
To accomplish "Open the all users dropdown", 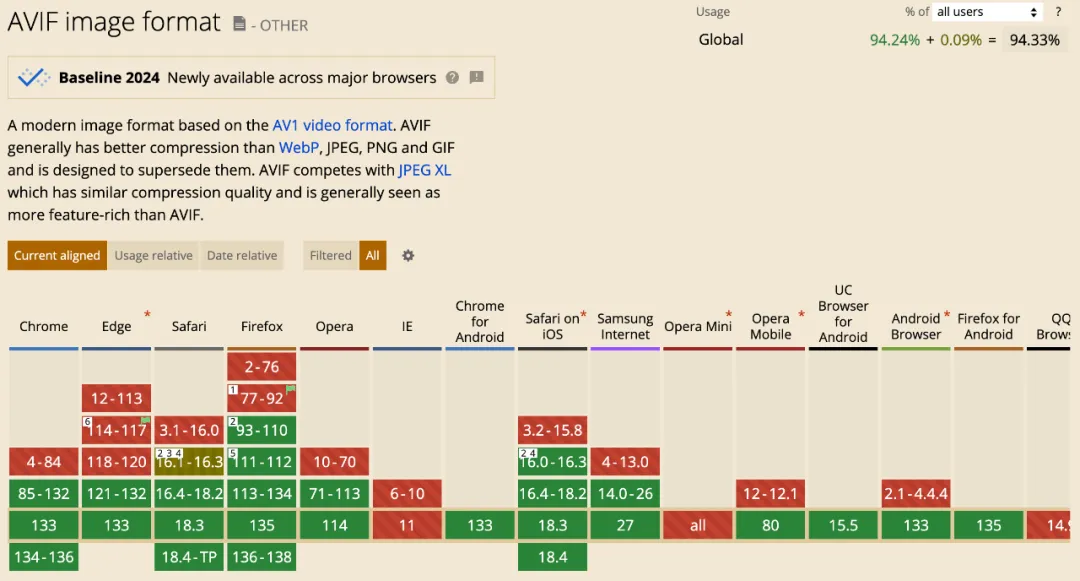I will tap(987, 12).
